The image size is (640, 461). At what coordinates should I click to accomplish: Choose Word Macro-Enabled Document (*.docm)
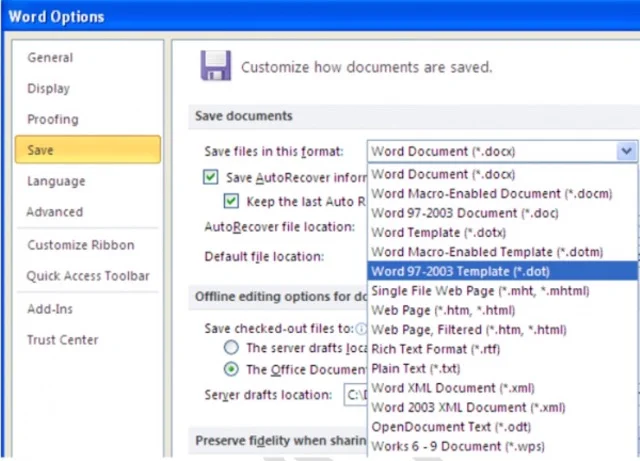coord(502,194)
